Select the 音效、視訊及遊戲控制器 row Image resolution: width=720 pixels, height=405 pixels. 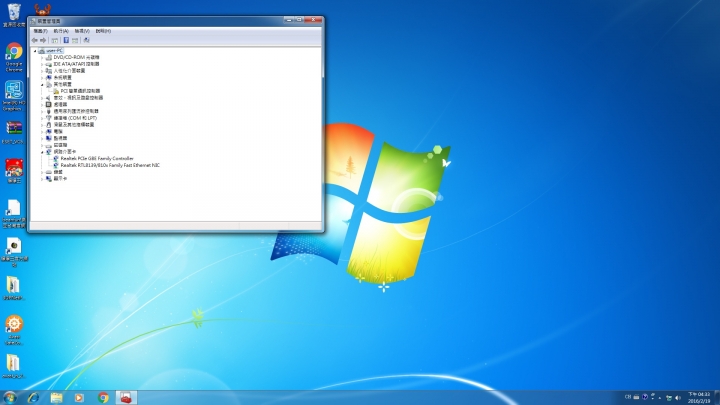(x=74, y=98)
